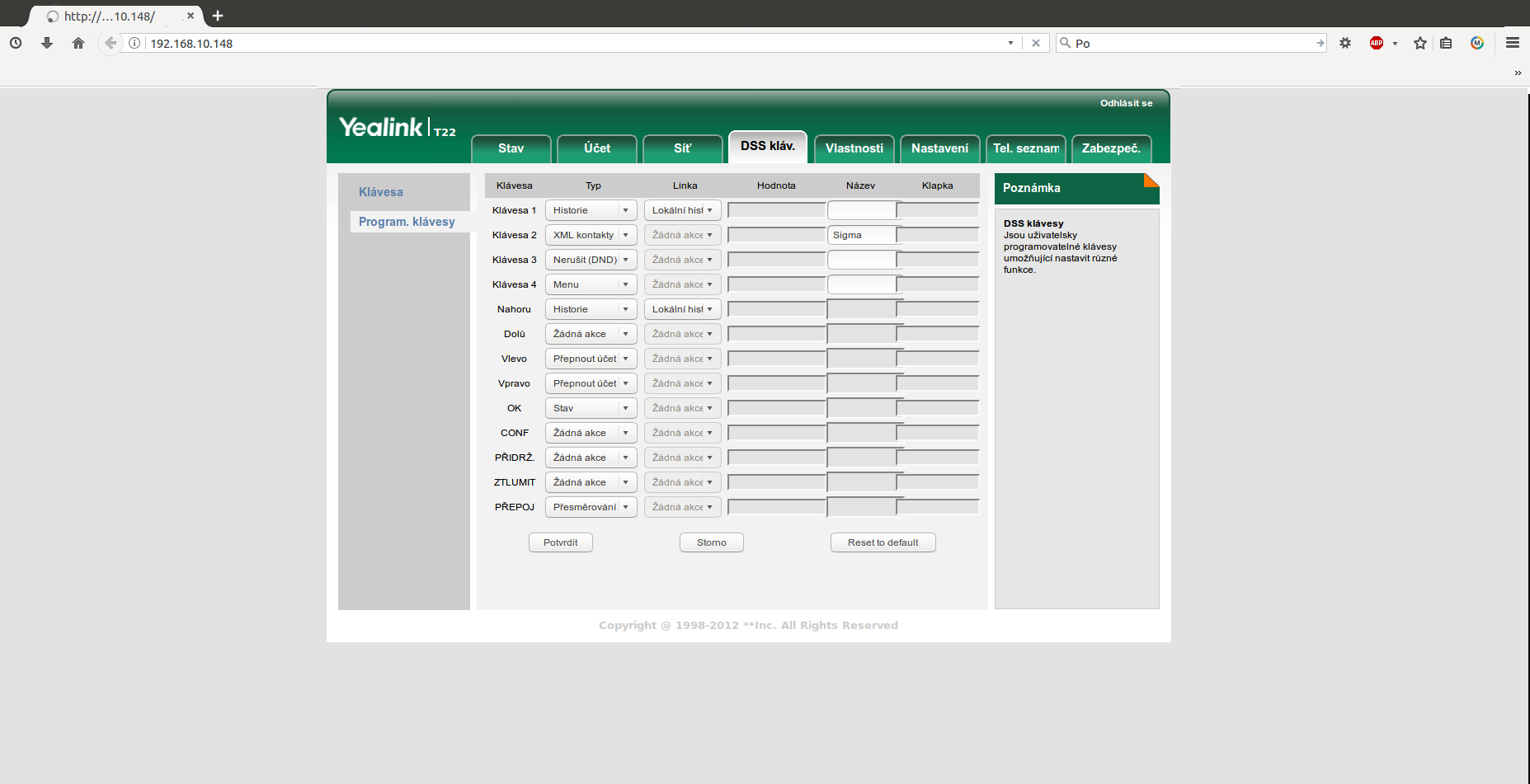Bookmark this page with the star icon
This screenshot has height=784, width=1530.
click(1420, 43)
